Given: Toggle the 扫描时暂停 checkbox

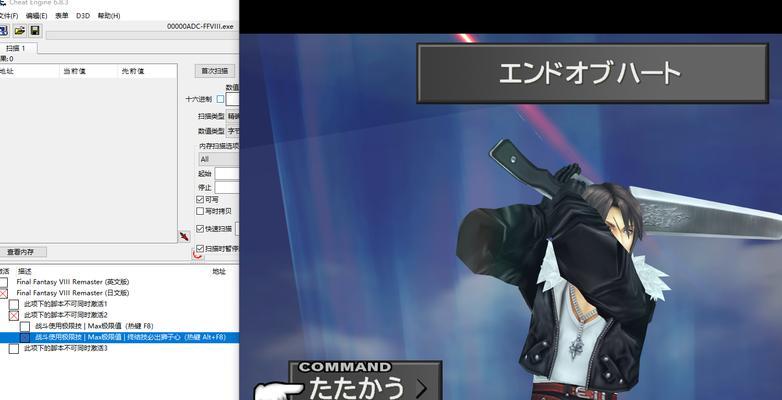Looking at the screenshot, I should (x=200, y=248).
